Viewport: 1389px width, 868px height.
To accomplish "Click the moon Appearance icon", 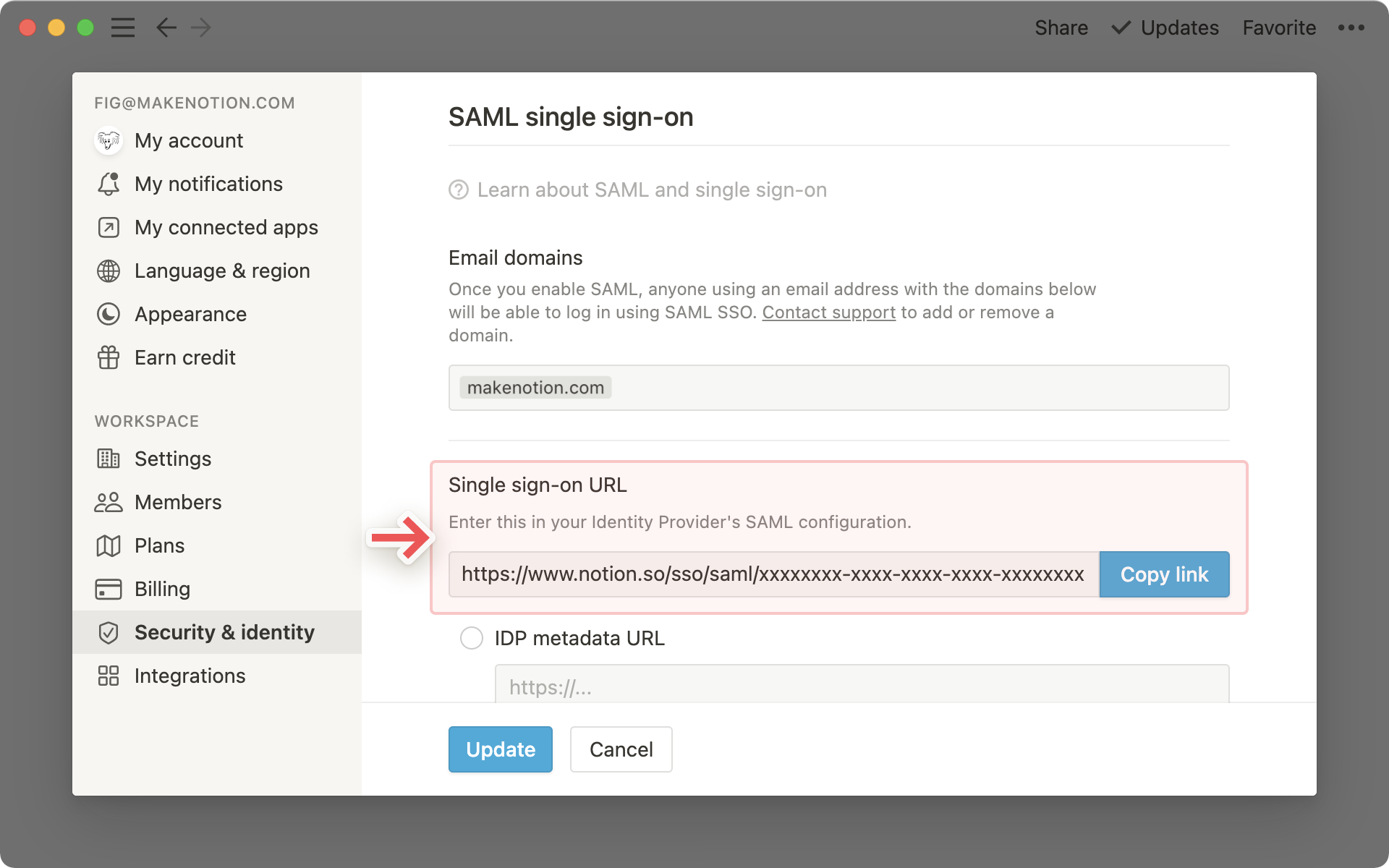I will click(x=109, y=314).
